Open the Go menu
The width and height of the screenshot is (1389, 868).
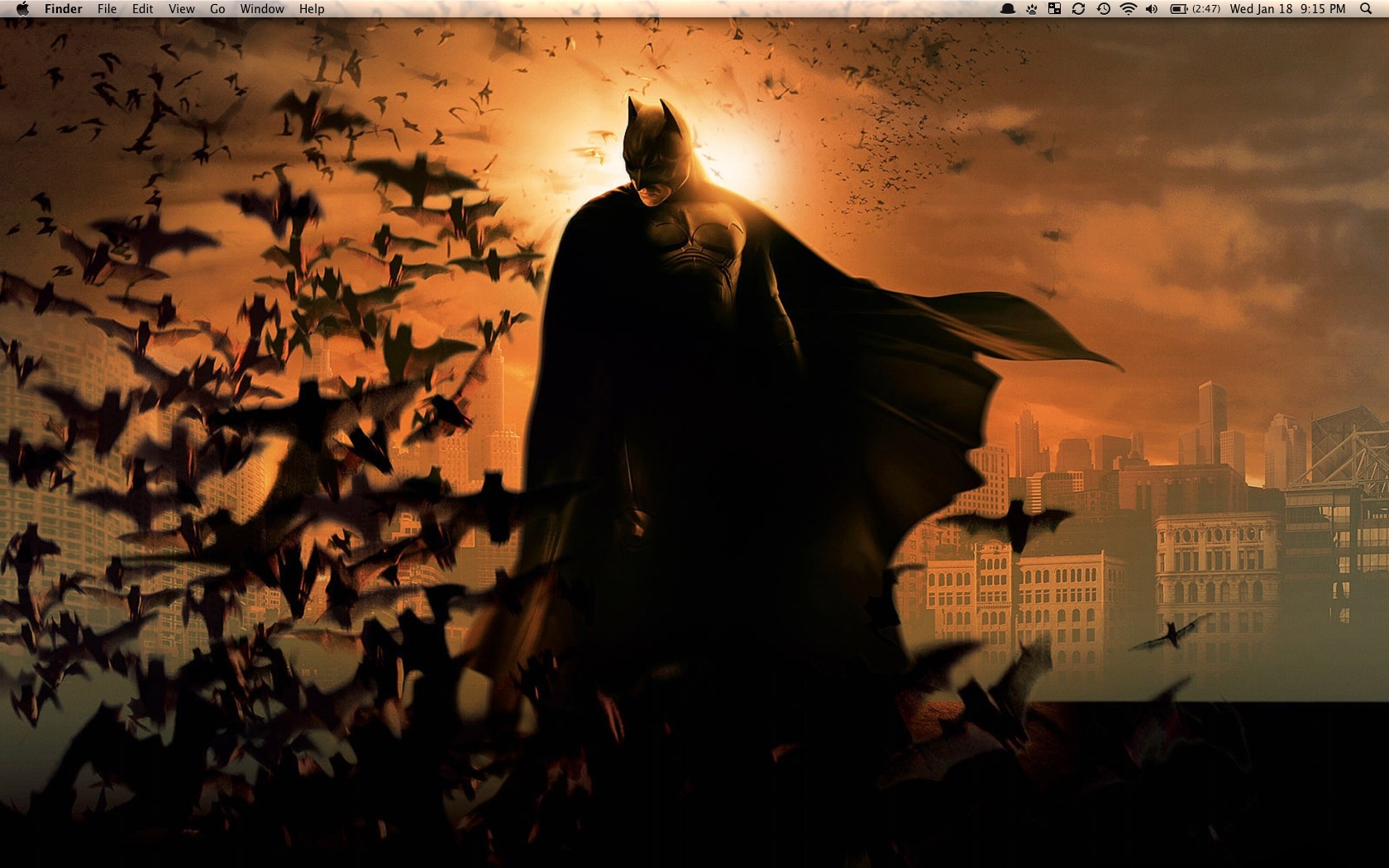tap(217, 8)
